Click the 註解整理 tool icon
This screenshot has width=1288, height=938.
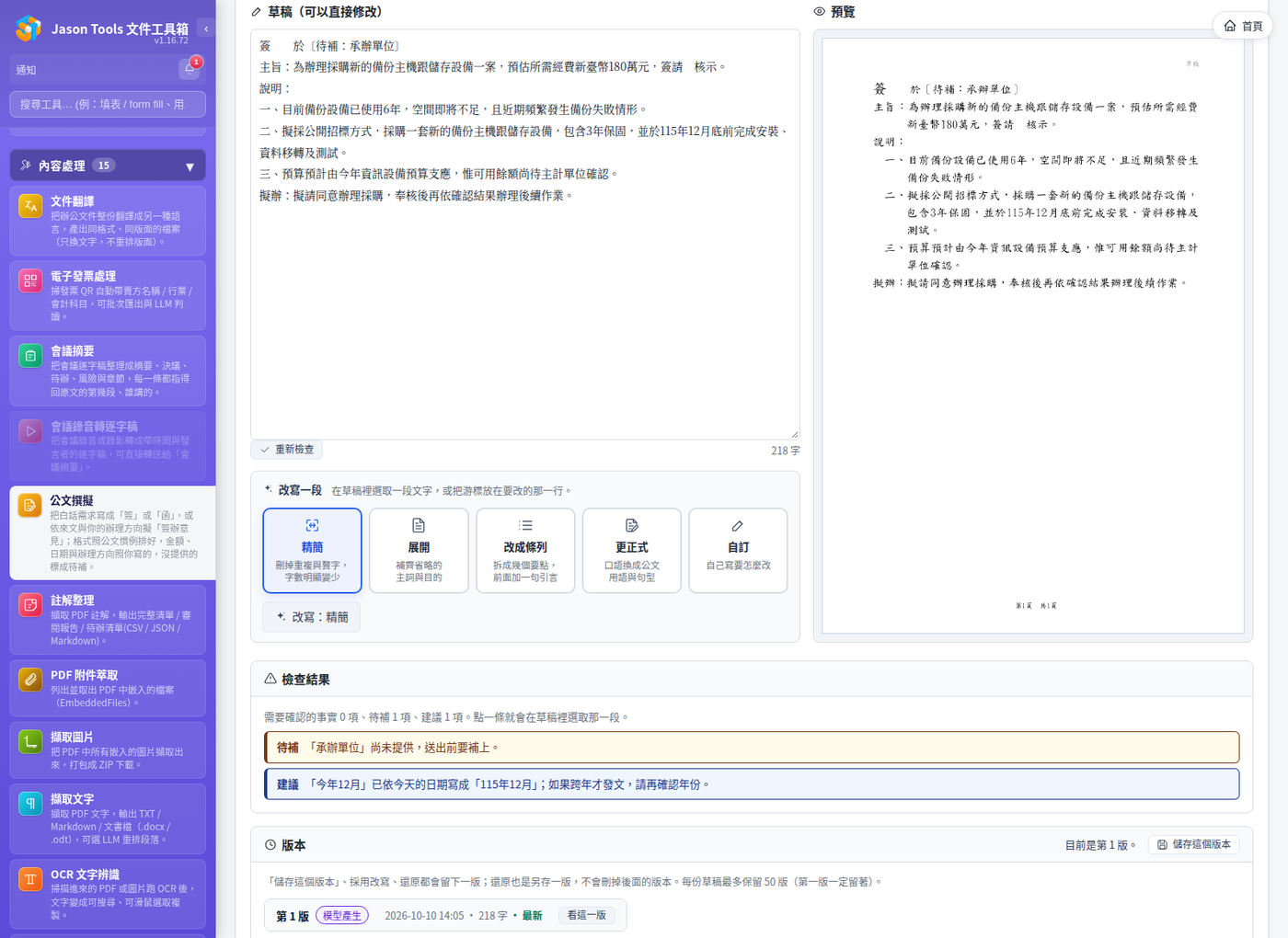tap(30, 605)
